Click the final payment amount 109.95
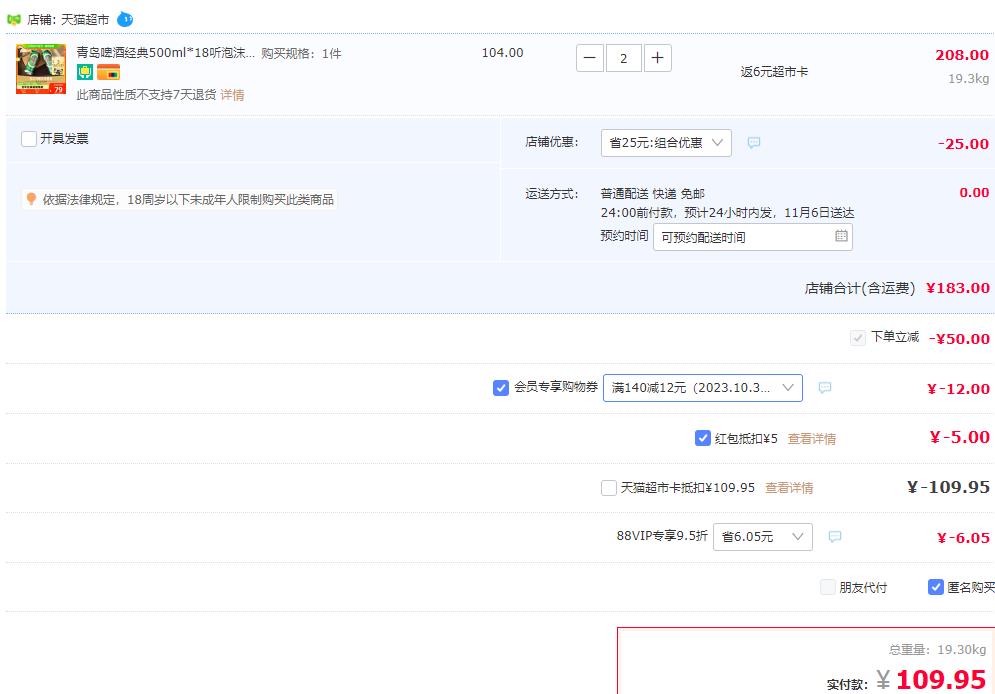 click(x=941, y=679)
